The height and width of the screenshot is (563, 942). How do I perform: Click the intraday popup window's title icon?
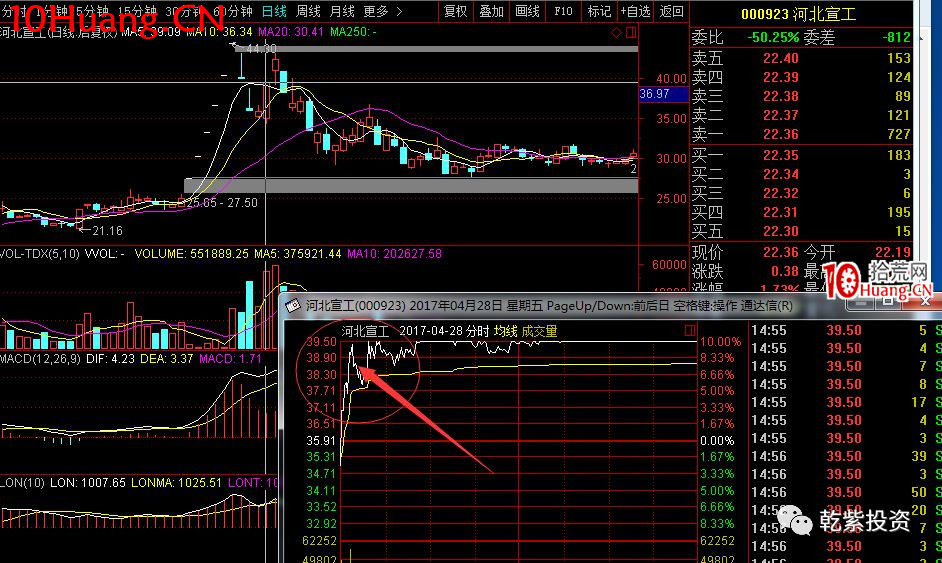tap(293, 306)
